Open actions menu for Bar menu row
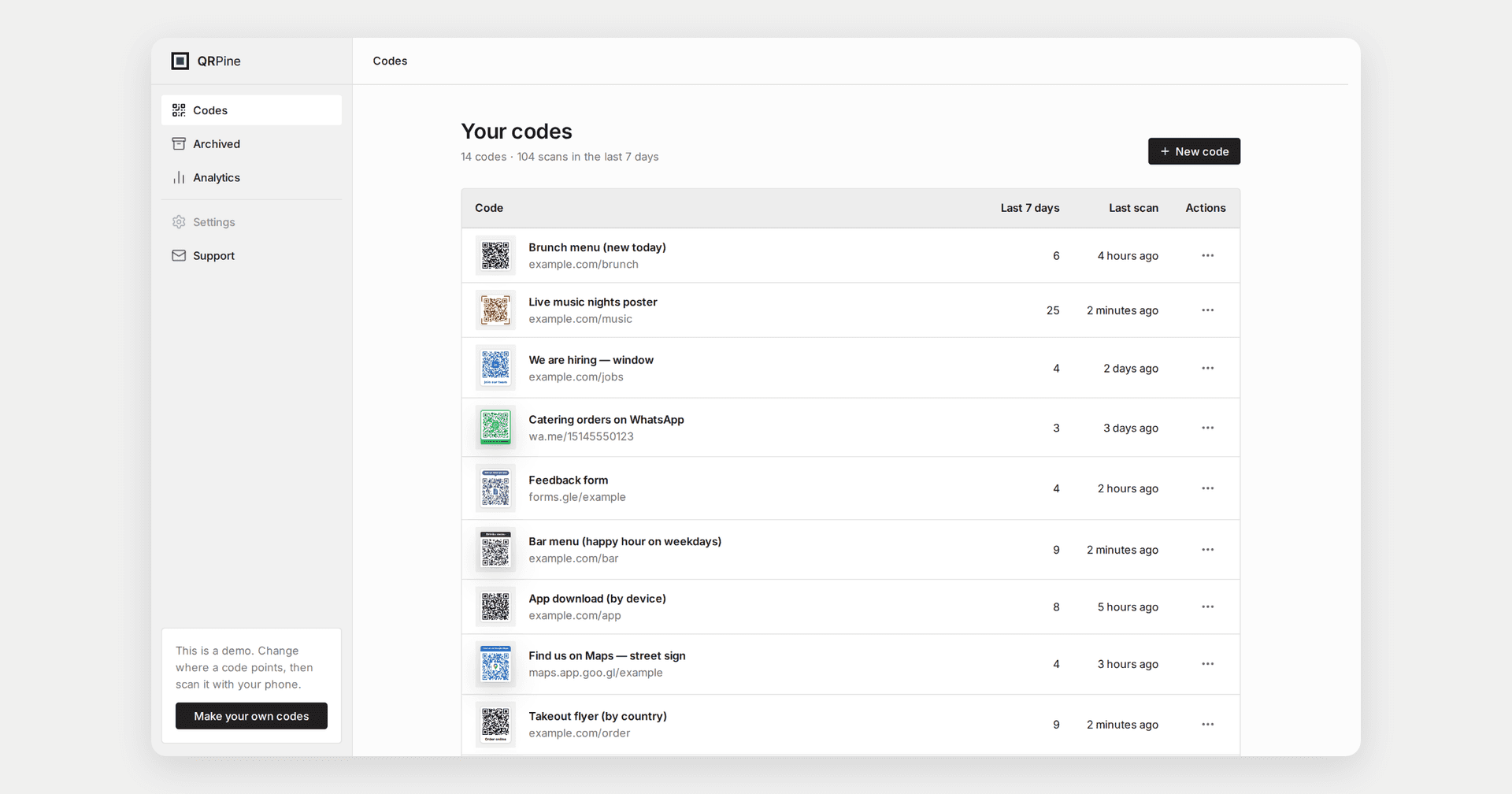The width and height of the screenshot is (1512, 794). coord(1208,549)
